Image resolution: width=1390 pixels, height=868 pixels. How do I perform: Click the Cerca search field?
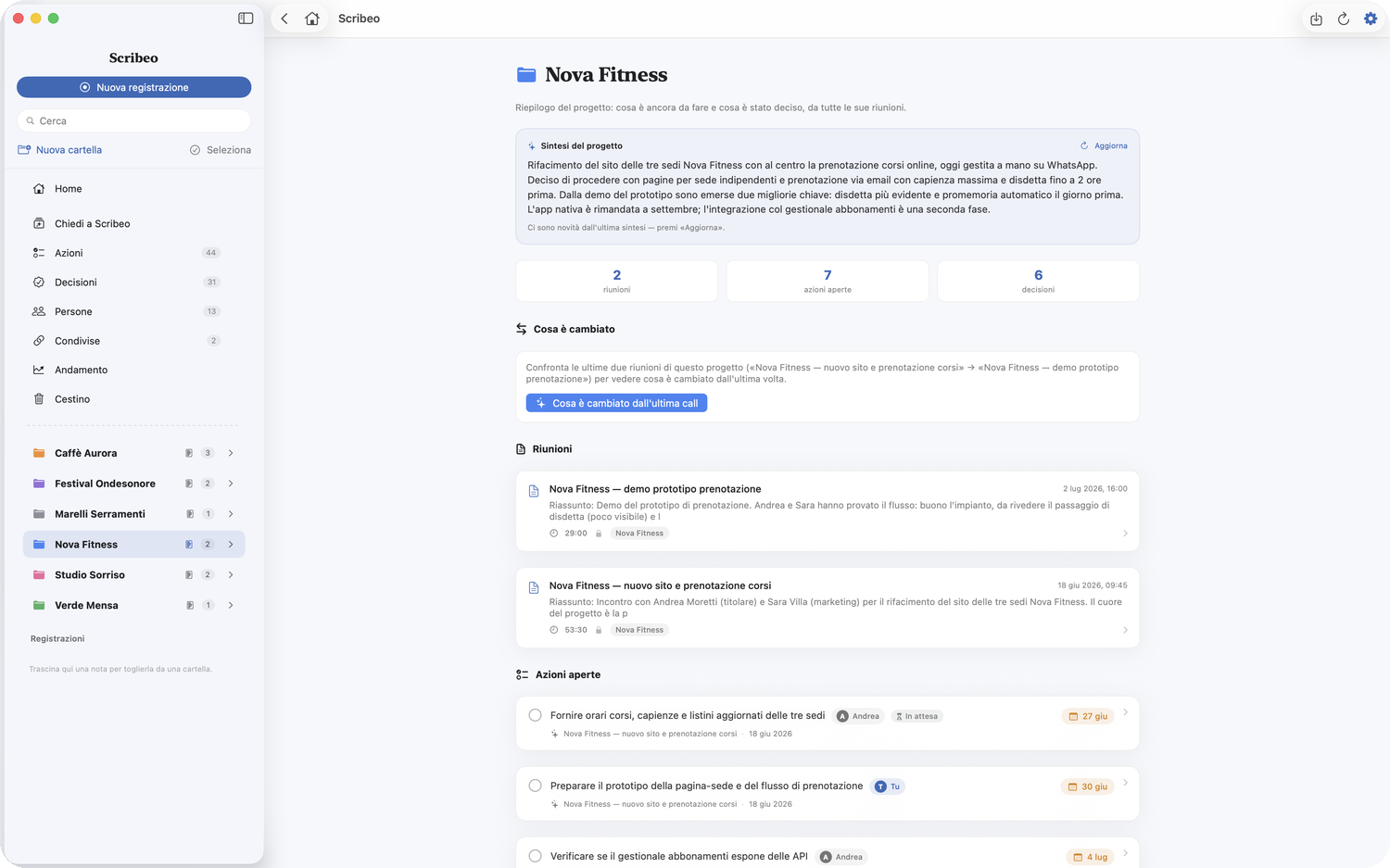pos(133,120)
